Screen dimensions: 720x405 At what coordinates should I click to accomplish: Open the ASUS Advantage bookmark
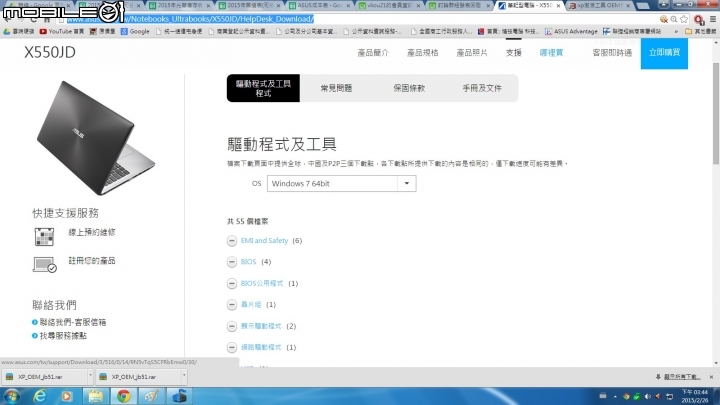pyautogui.click(x=571, y=31)
